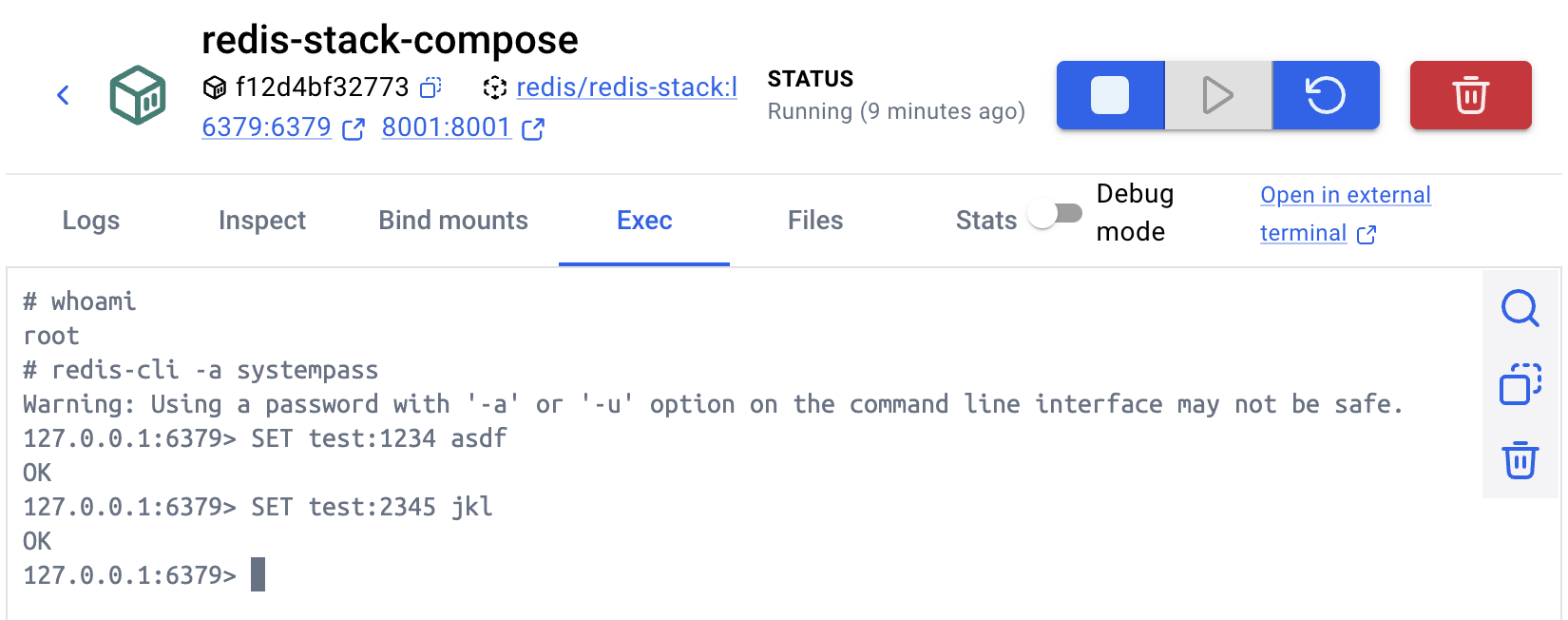This screenshot has width=1568, height=620.
Task: Search the terminal output with the magnifier icon
Action: click(1520, 308)
